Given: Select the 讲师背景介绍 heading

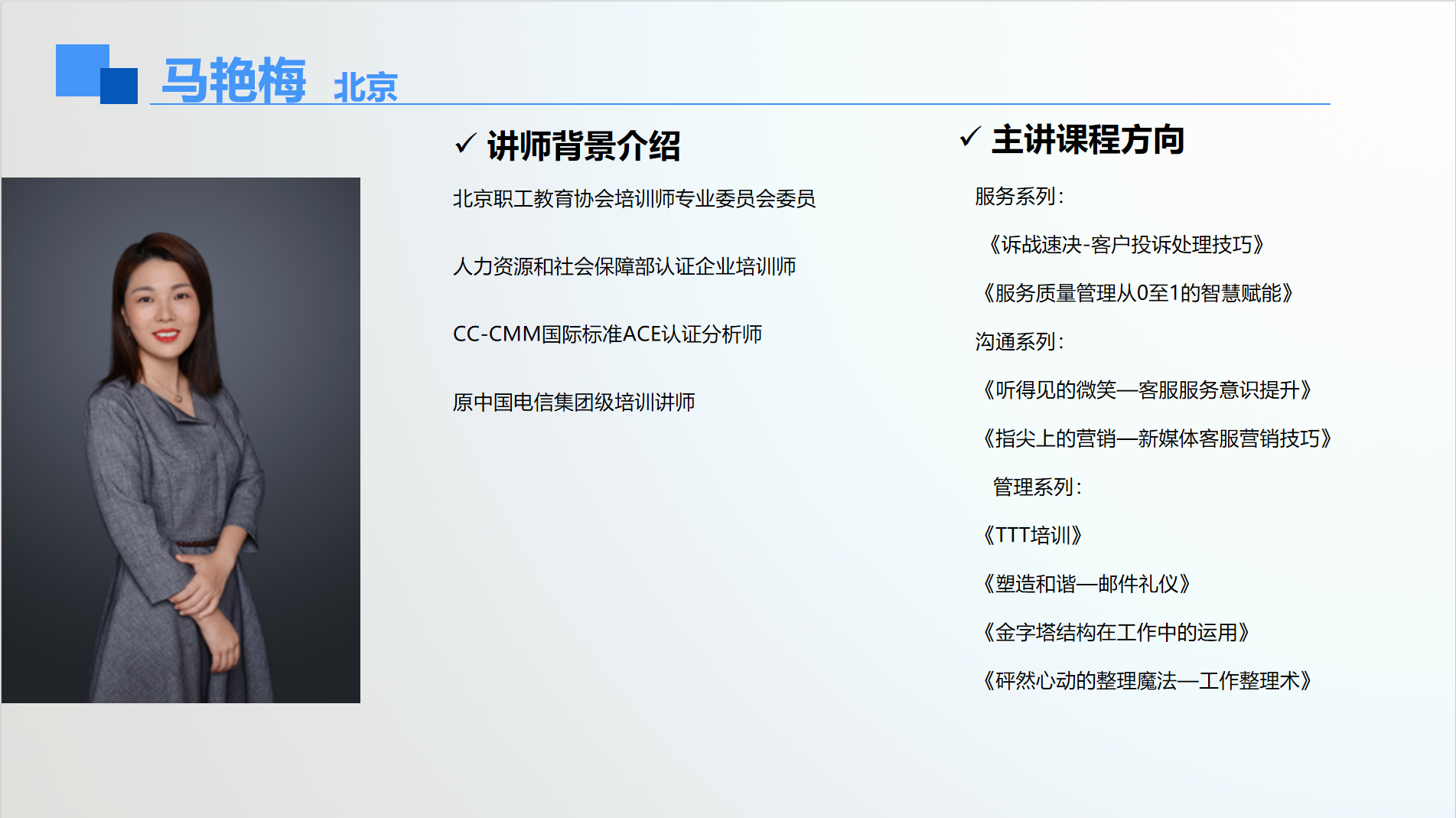Looking at the screenshot, I should pos(583,145).
